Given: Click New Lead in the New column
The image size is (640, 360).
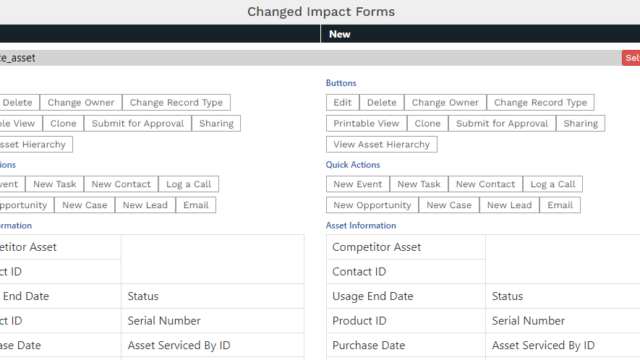Looking at the screenshot, I should point(509,205).
